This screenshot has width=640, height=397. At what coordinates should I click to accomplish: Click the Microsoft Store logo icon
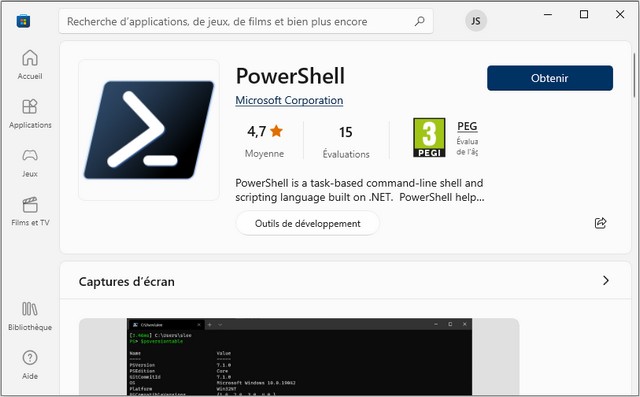click(x=23, y=21)
